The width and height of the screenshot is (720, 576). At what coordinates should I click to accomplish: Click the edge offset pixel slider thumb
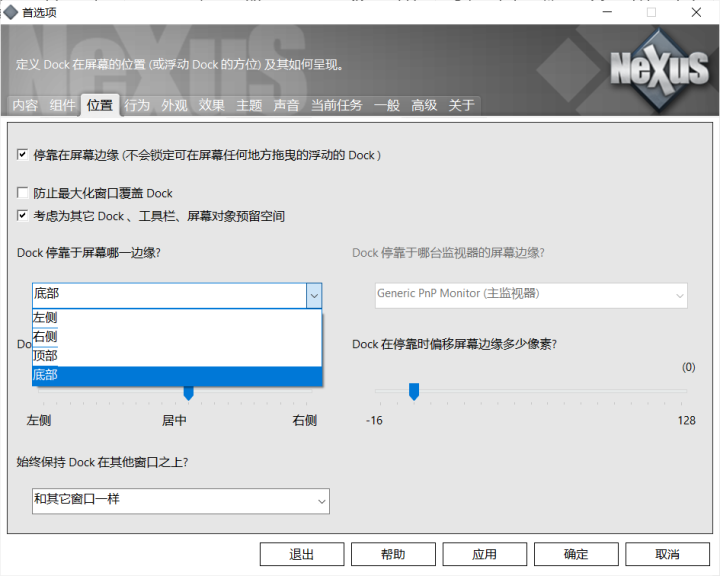(414, 392)
